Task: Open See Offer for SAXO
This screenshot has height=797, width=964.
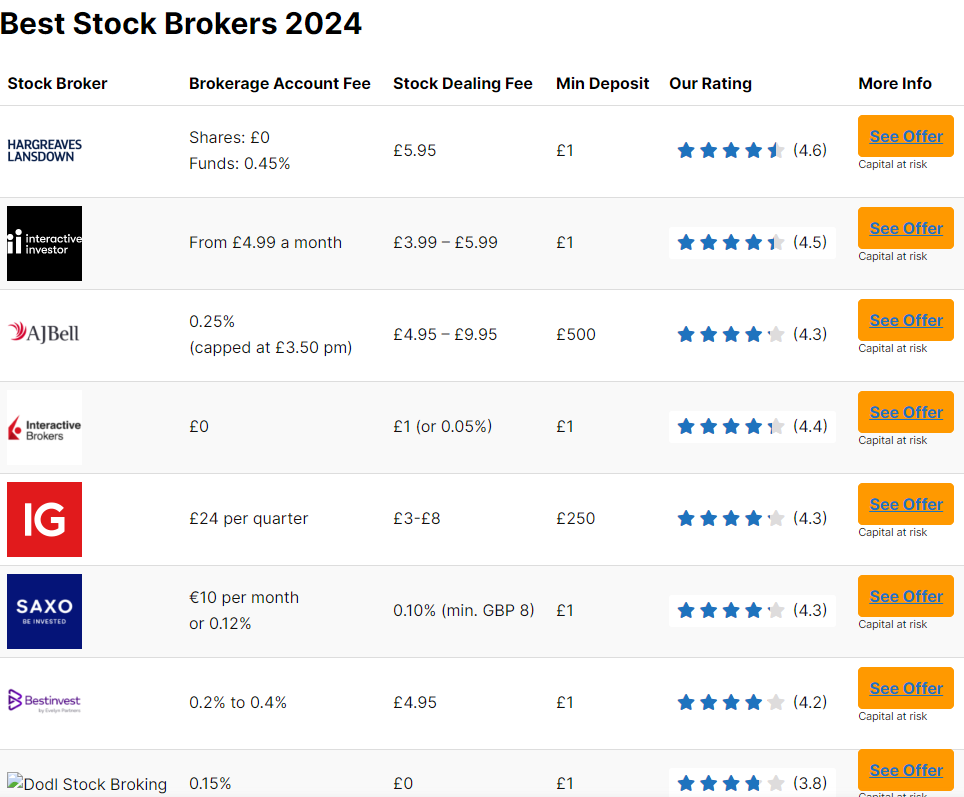Action: coord(906,596)
